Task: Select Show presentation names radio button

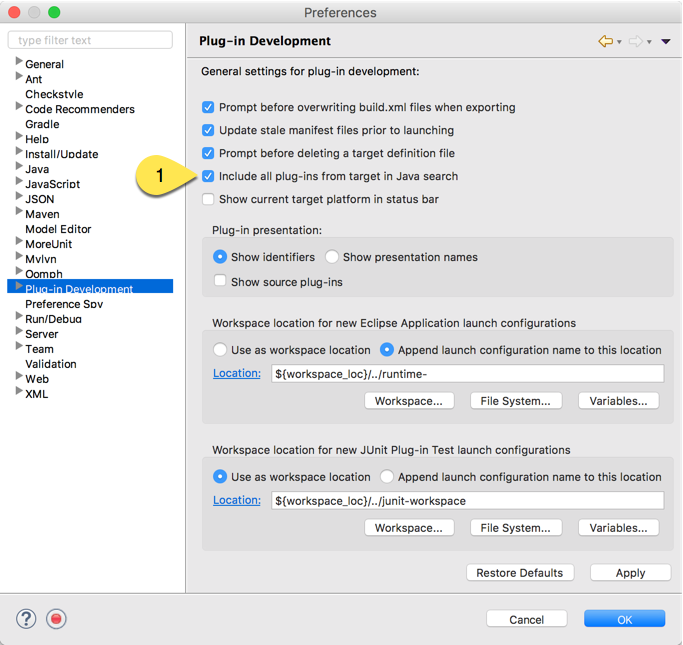Action: [332, 257]
